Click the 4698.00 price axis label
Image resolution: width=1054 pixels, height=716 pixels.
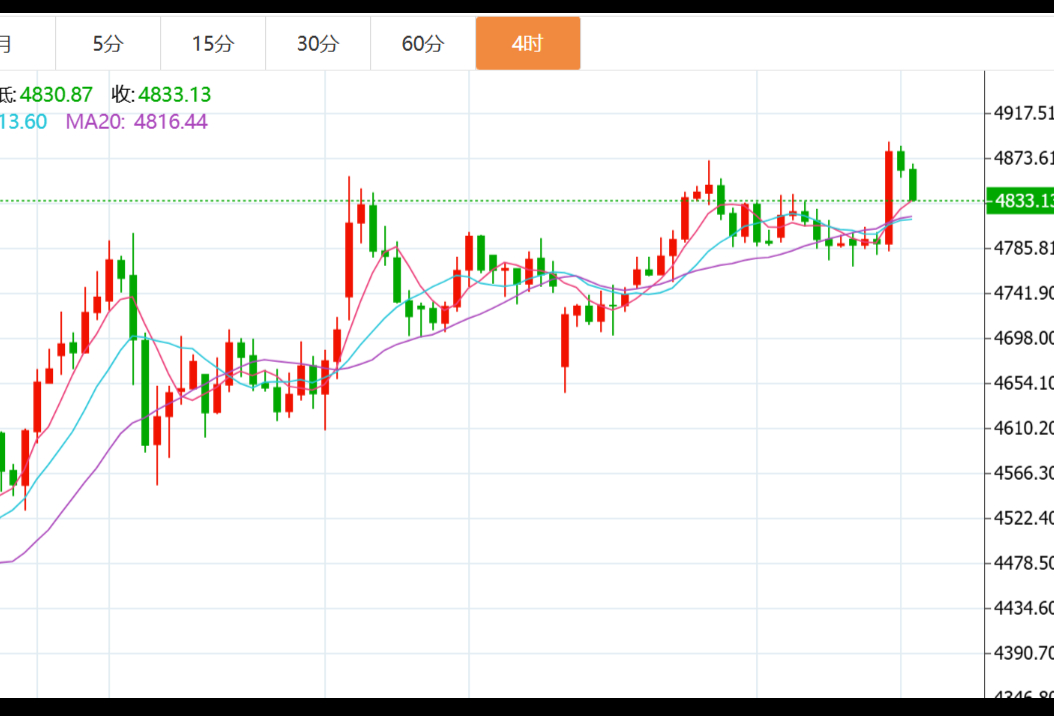[1022, 338]
